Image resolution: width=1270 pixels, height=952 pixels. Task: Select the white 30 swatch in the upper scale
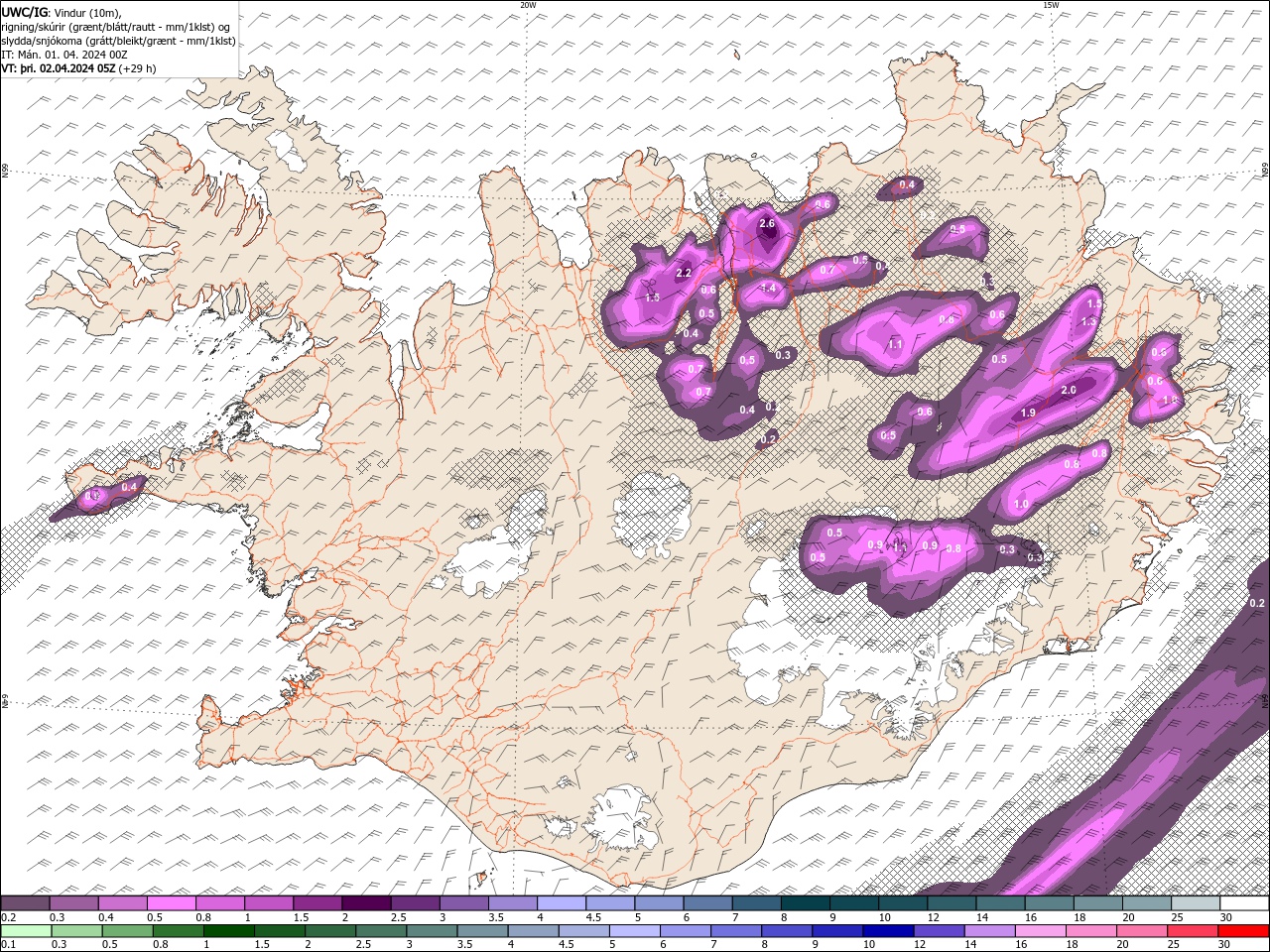tap(1244, 903)
